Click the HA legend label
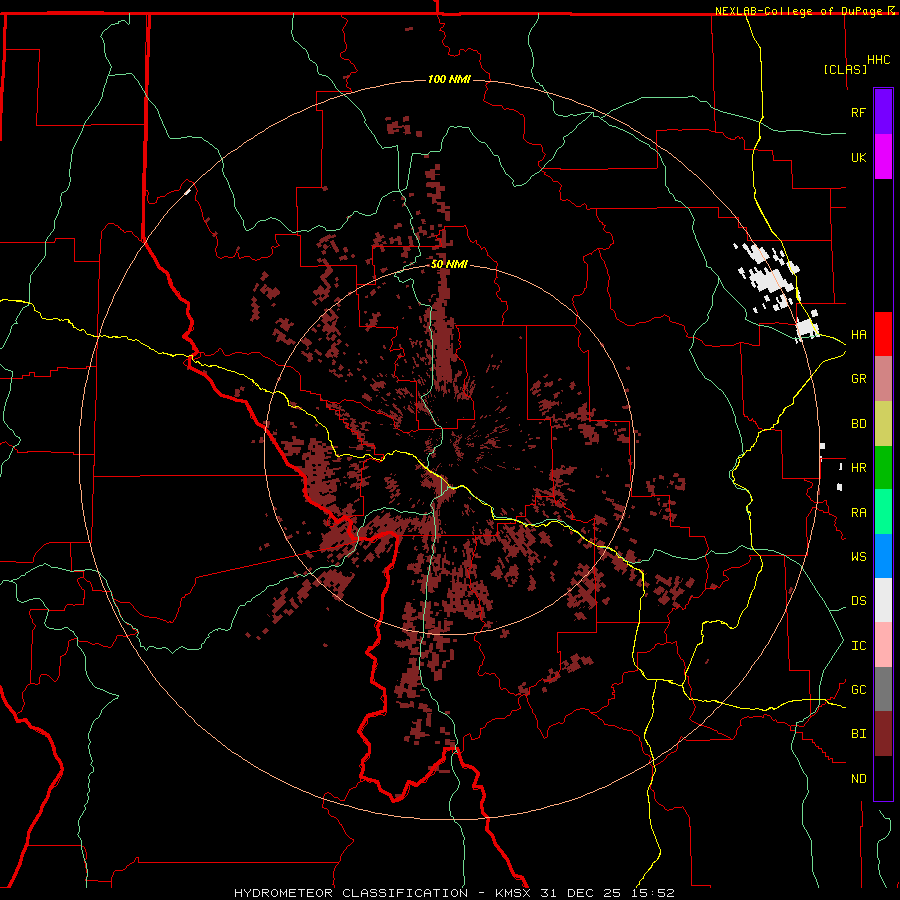 pyautogui.click(x=858, y=334)
